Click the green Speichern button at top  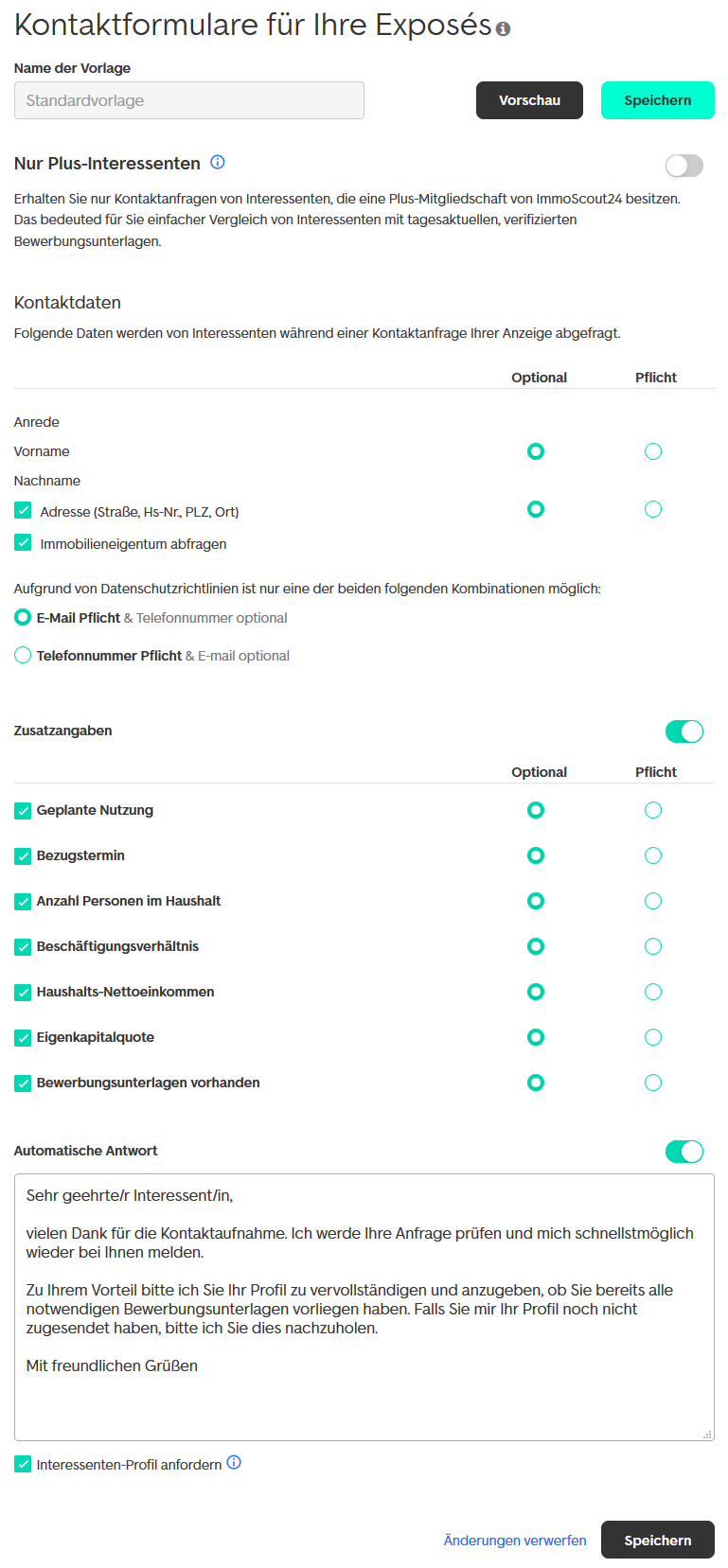click(657, 100)
